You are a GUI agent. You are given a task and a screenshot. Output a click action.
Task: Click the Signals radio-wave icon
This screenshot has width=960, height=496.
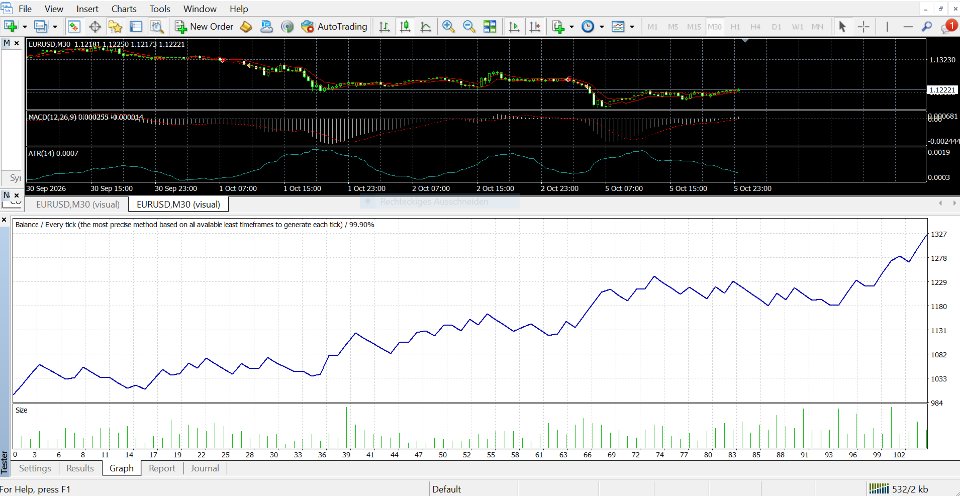tap(287, 26)
